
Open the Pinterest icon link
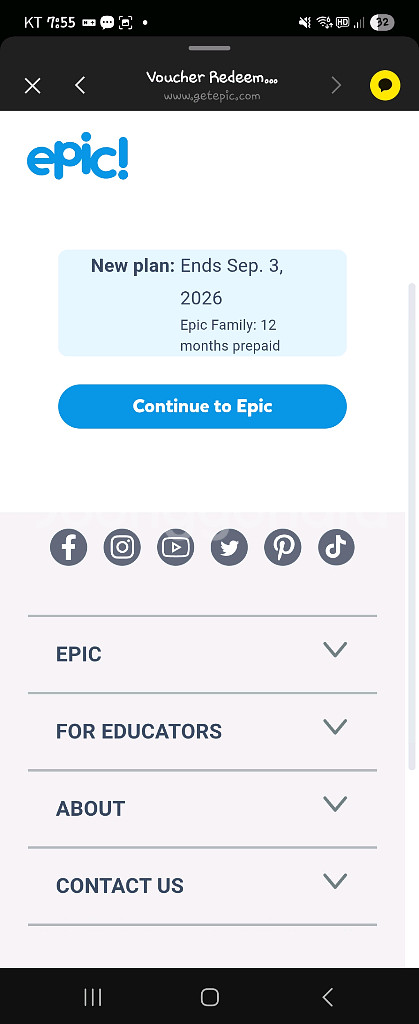click(283, 547)
